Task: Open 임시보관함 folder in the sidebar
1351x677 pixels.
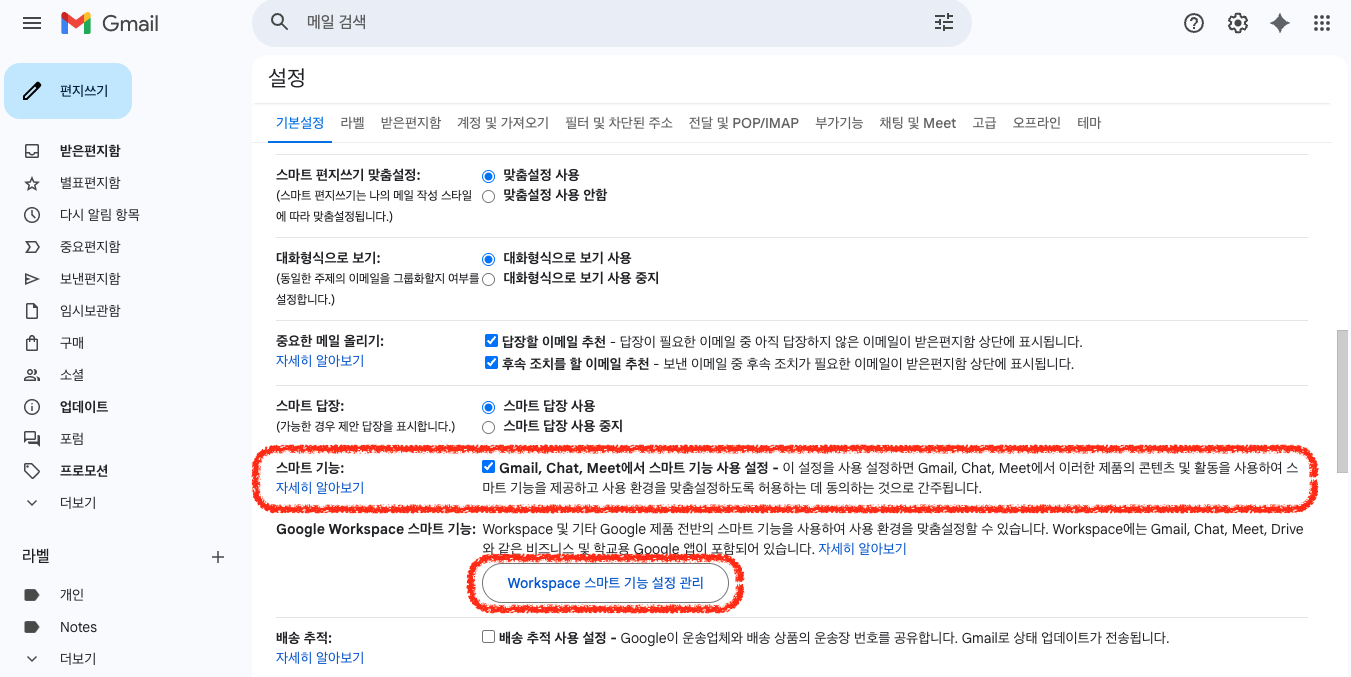Action: 90,311
